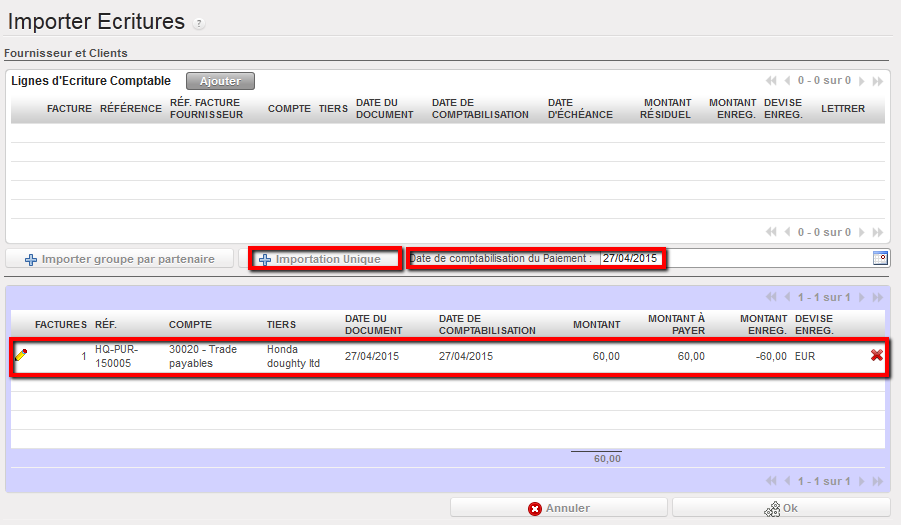This screenshot has height=525, width=902.
Task: Sort by DATE D'ÉCHÉANCE column header
Action: [580, 108]
